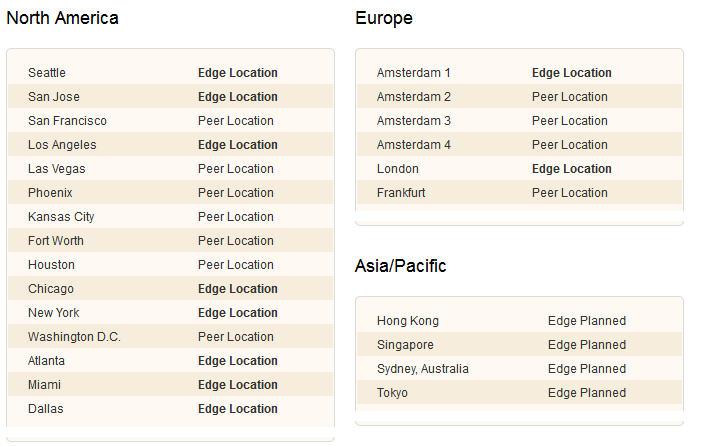Screen dimensions: 702x446
Task: Select Washington D.C. entry
Action: (74, 337)
